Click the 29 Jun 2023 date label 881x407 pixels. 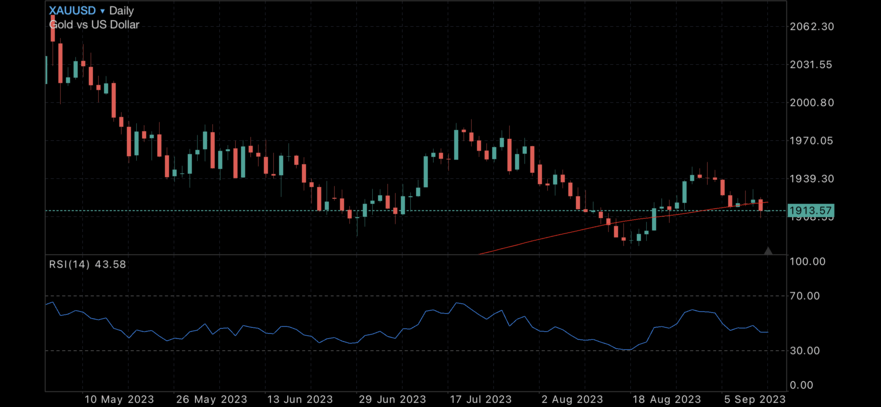[394, 400]
